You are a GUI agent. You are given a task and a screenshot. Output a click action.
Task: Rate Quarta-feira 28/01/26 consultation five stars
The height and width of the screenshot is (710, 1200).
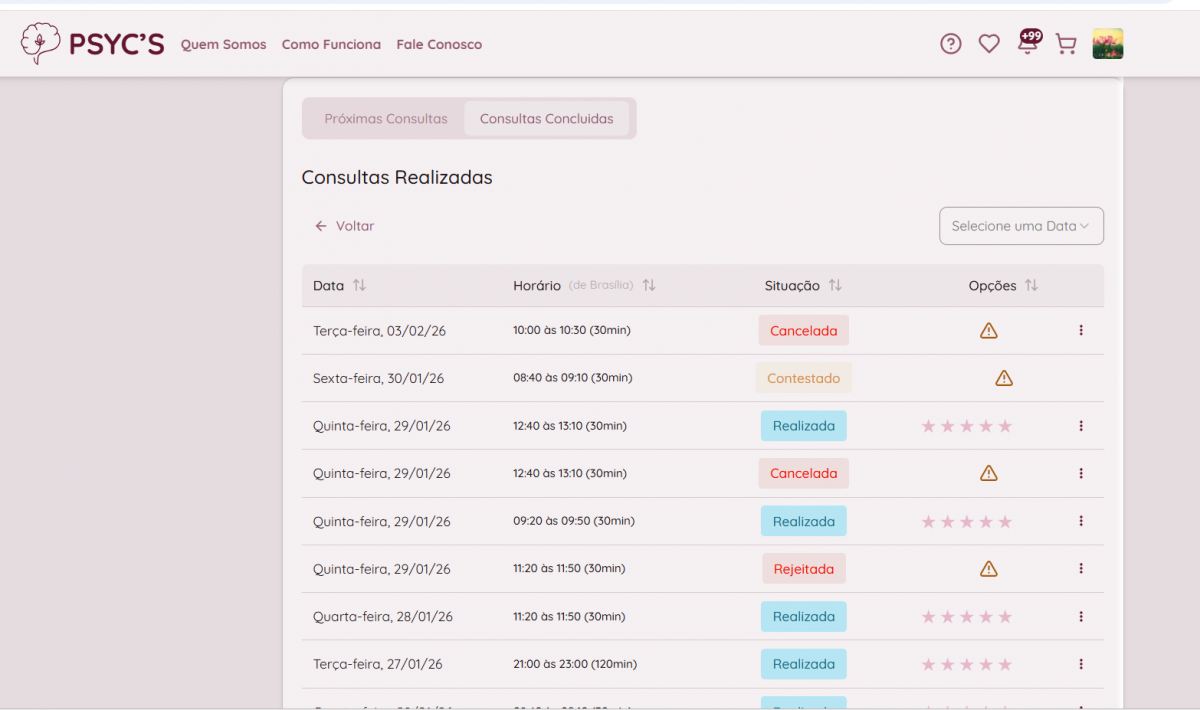click(x=1005, y=617)
